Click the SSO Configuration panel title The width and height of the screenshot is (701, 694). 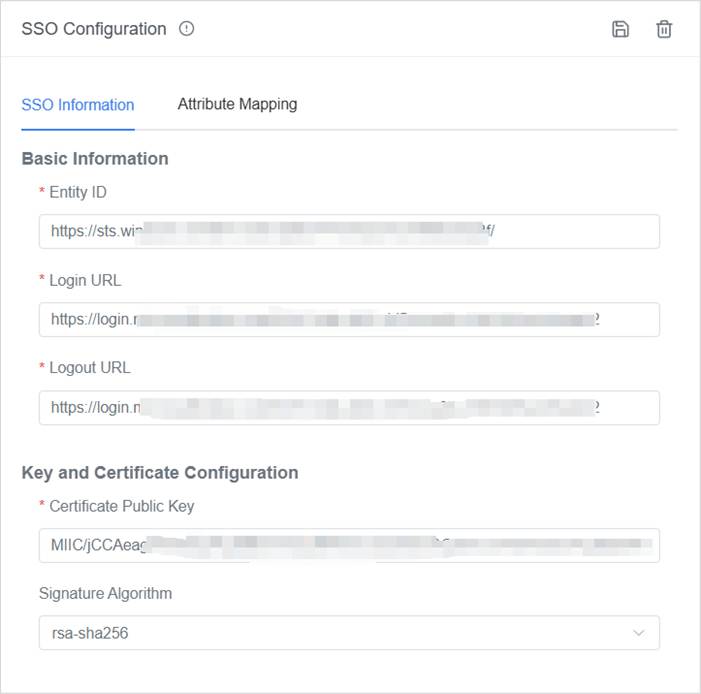click(94, 29)
